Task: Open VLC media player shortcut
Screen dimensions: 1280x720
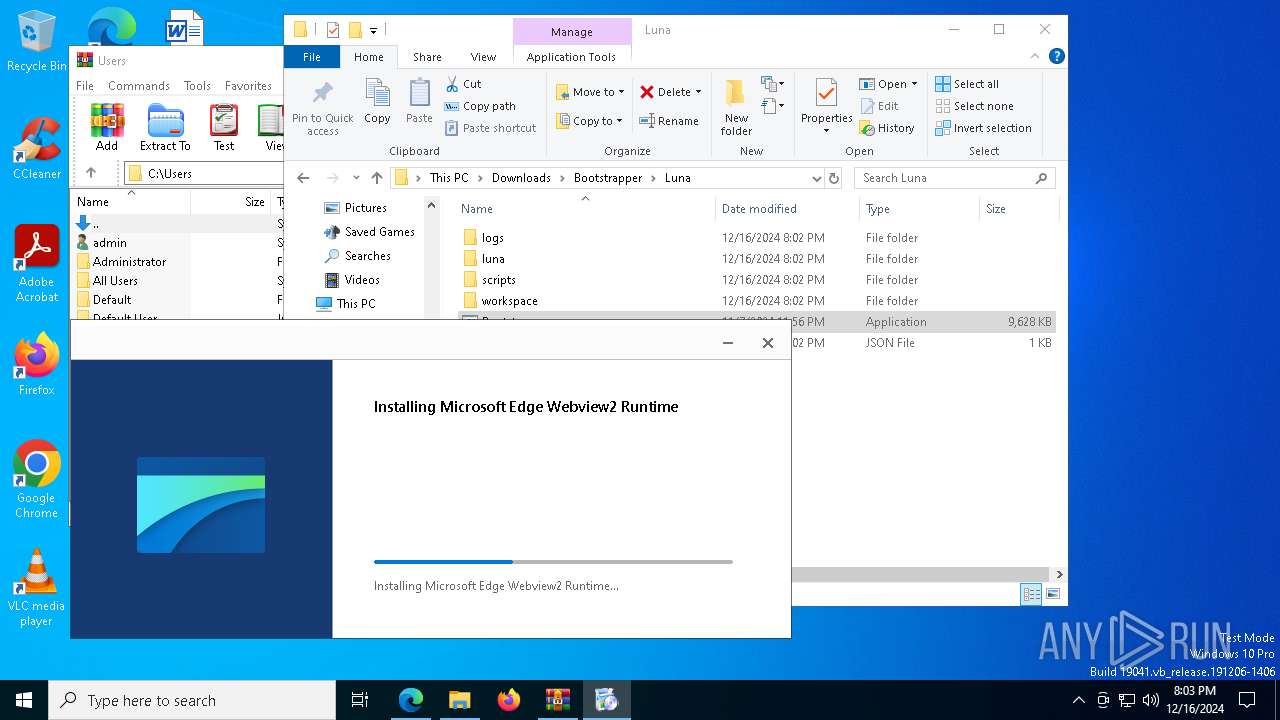Action: coord(36,588)
